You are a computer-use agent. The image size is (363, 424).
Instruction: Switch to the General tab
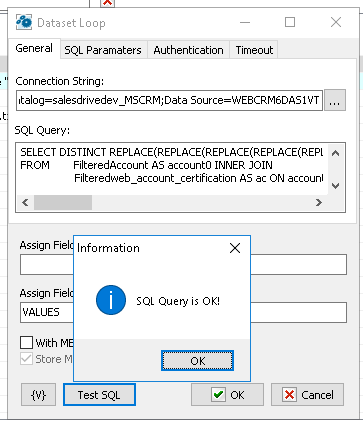34,49
